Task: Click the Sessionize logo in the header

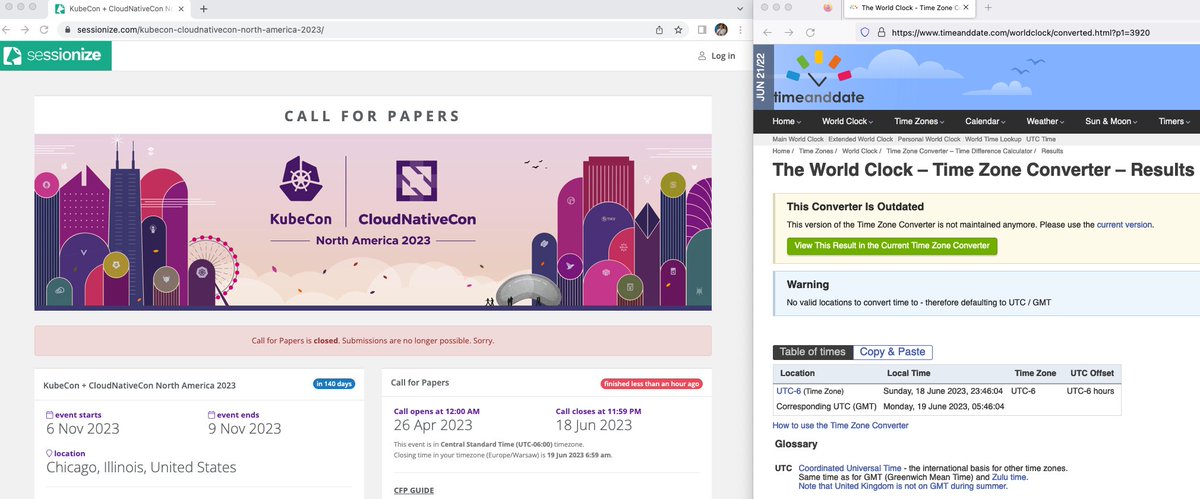Action: (x=55, y=55)
